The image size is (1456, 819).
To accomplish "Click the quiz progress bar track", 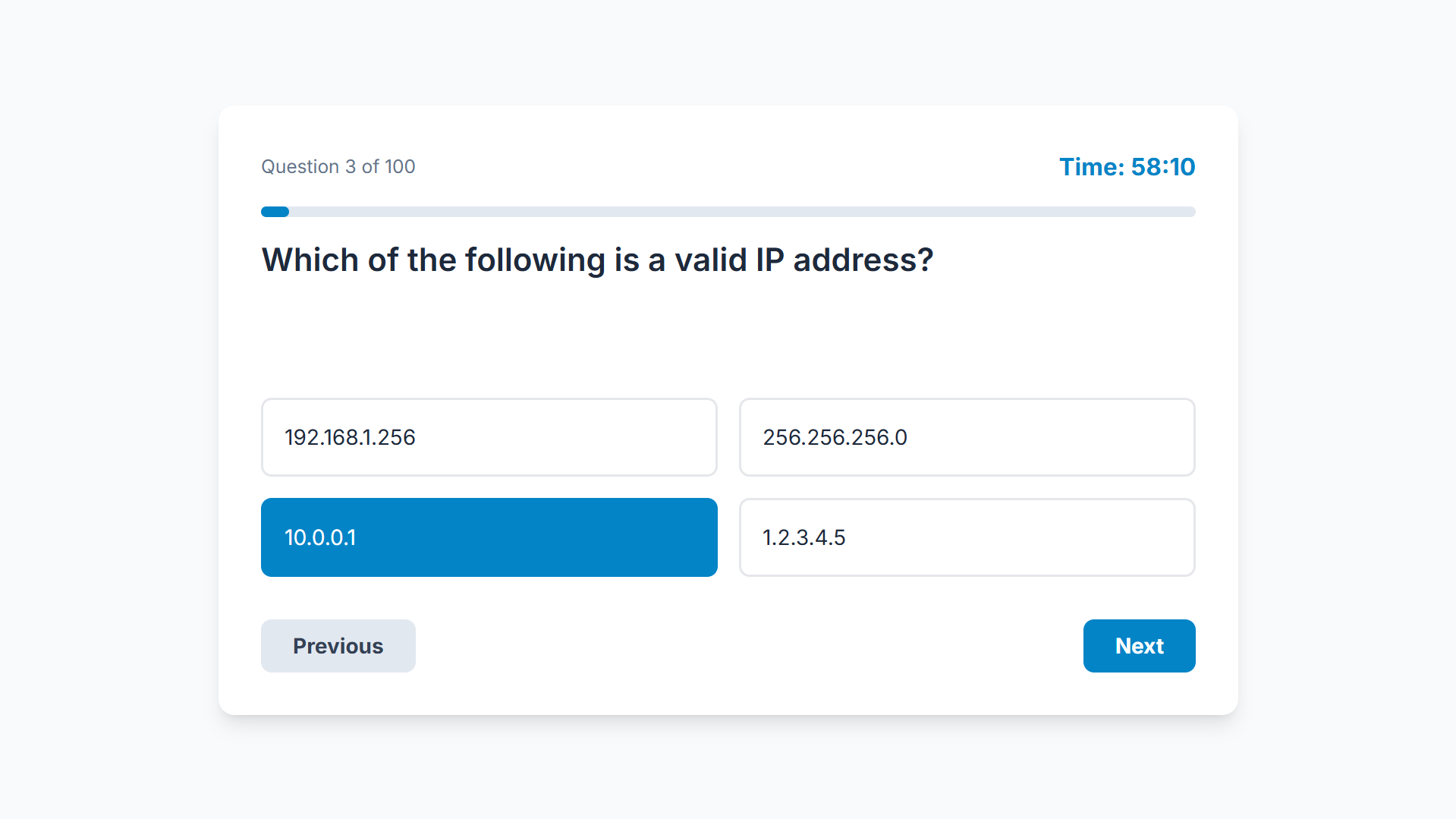I will pyautogui.click(x=728, y=212).
